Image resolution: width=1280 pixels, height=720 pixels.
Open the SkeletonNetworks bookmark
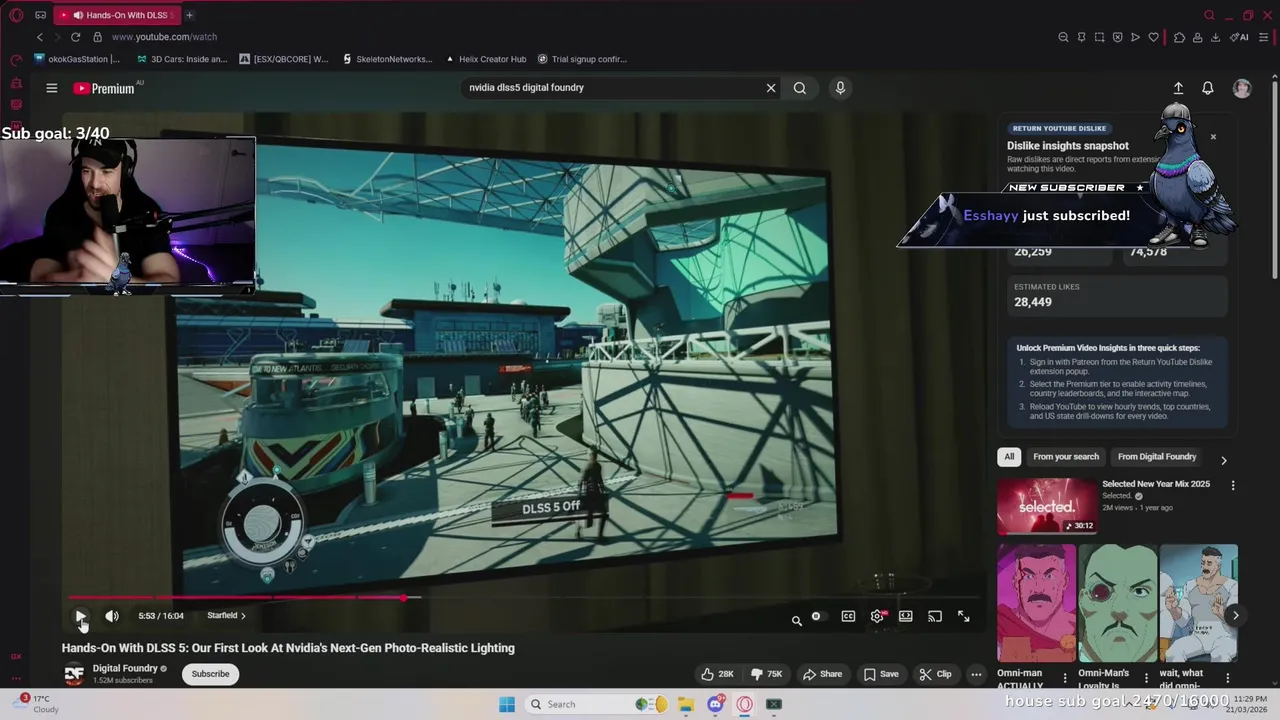pos(387,59)
